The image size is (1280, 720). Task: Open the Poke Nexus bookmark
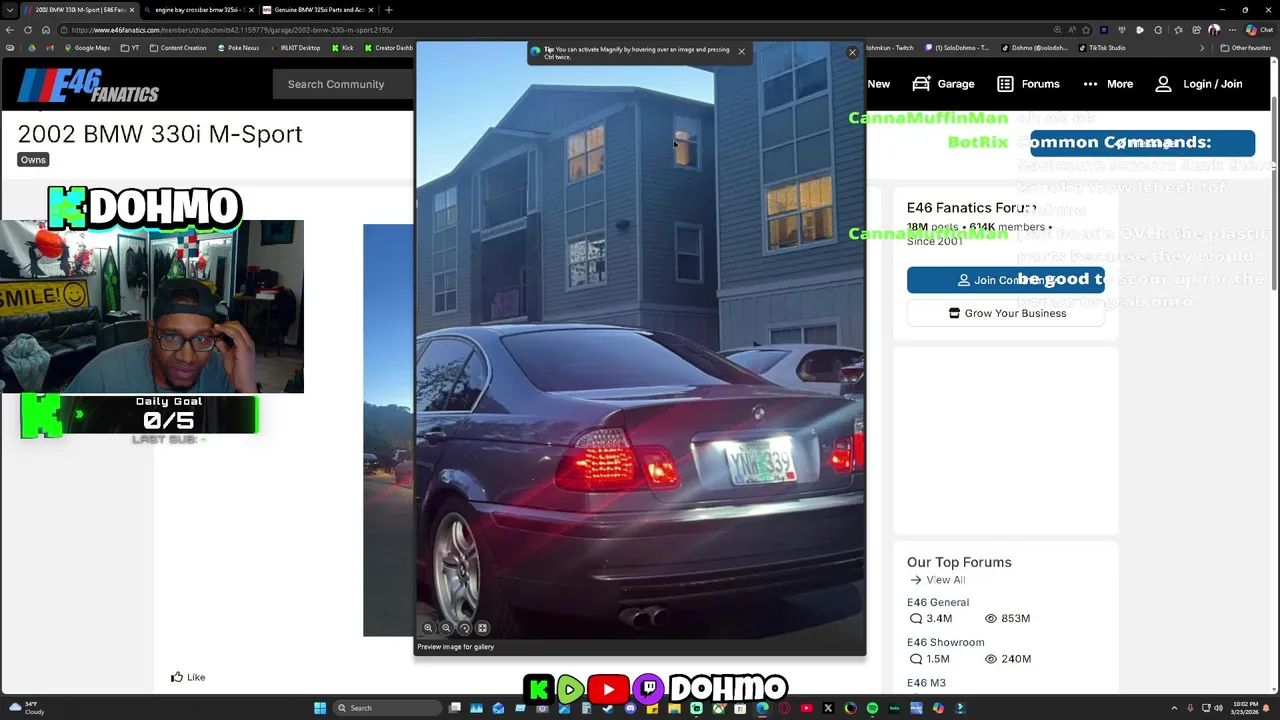tap(238, 48)
